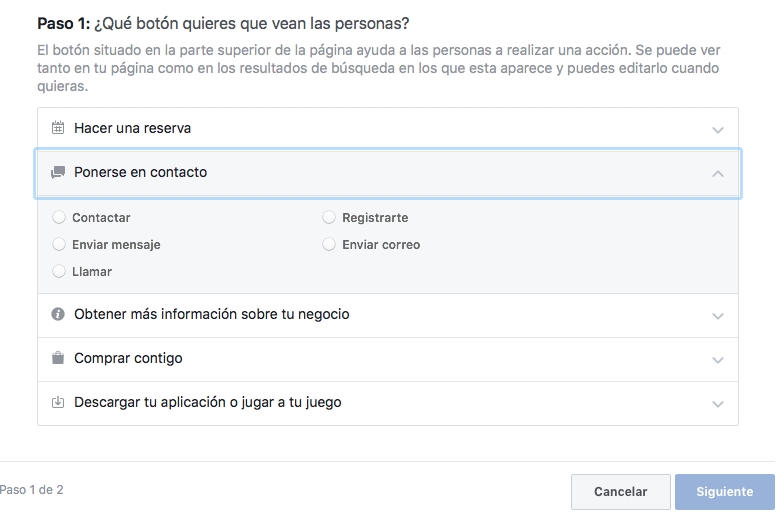Open the Comprar contigo section title
Screen dimensions: 784x520
point(128,358)
